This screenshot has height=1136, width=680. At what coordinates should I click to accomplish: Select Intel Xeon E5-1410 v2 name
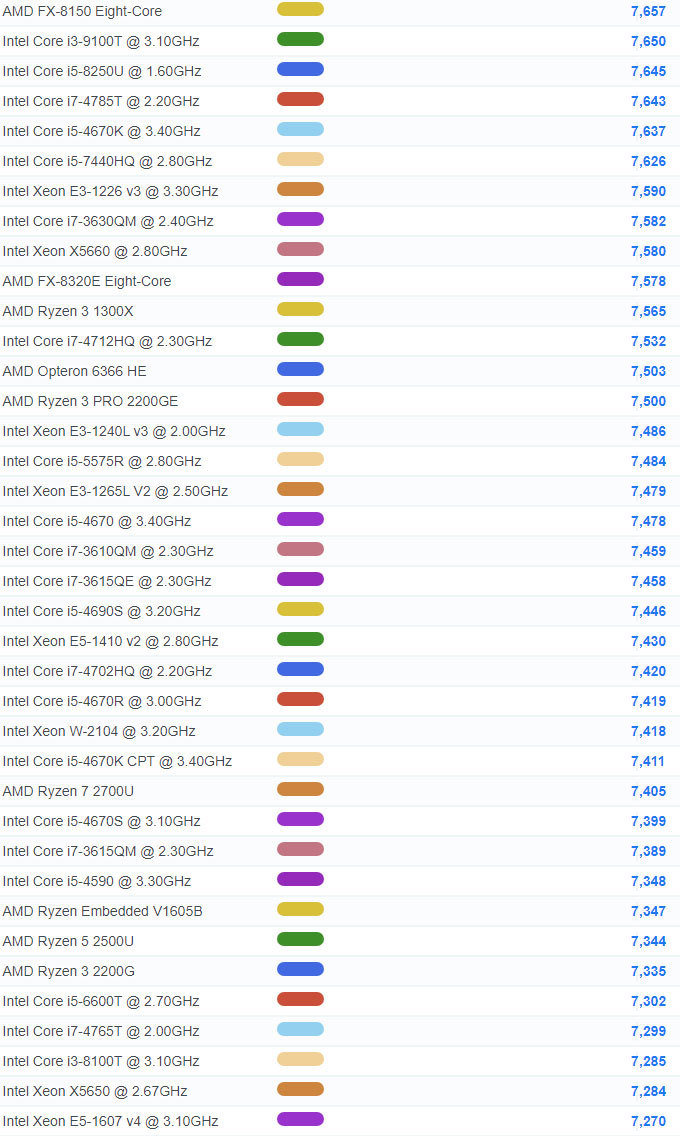coord(110,641)
